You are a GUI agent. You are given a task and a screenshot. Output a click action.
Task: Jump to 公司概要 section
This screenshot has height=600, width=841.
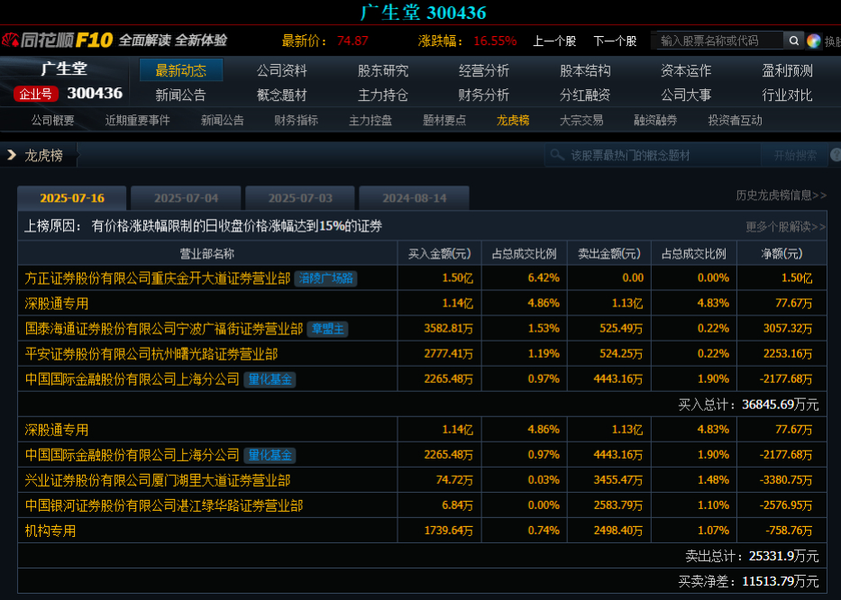pyautogui.click(x=53, y=121)
